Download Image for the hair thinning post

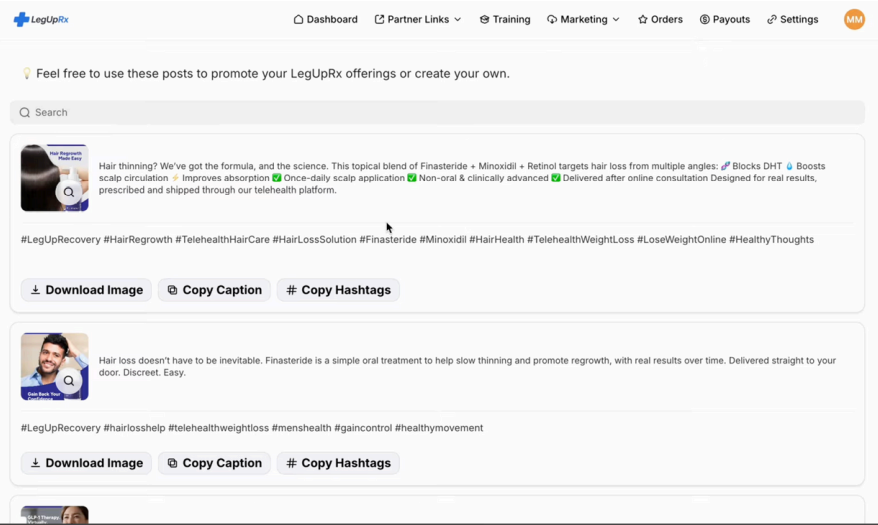coord(86,290)
